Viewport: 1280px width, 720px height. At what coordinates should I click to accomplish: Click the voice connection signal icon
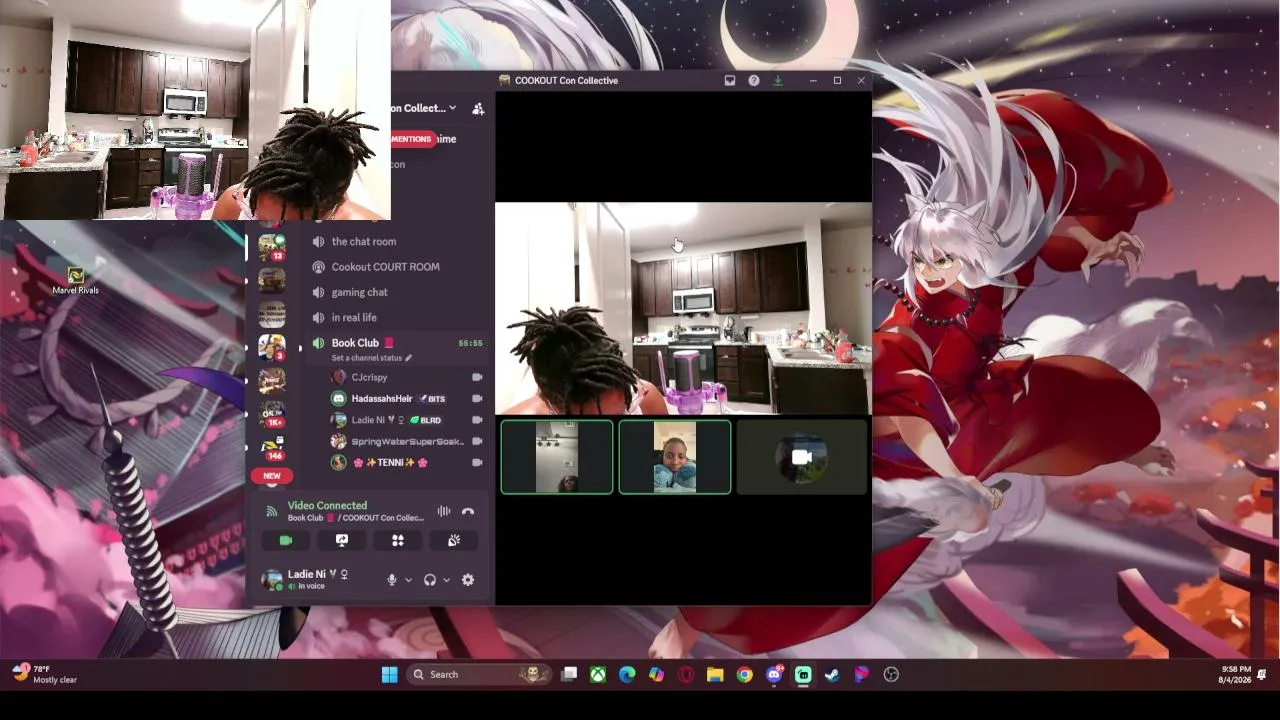click(271, 511)
